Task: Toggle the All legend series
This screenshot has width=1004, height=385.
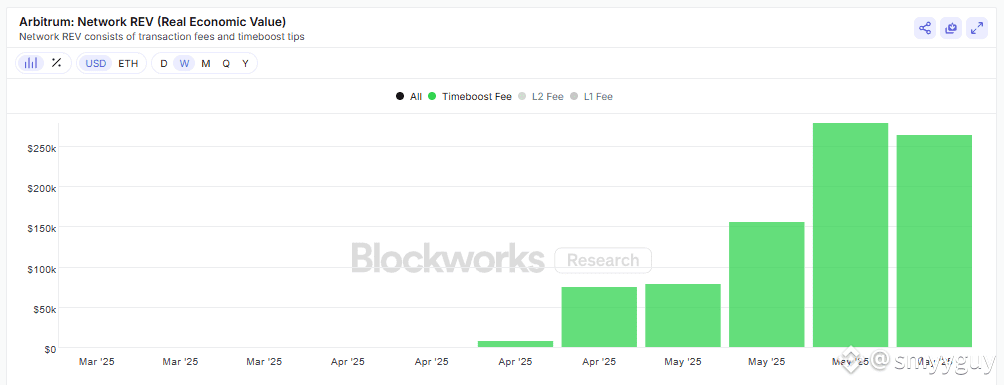Action: pyautogui.click(x=409, y=97)
